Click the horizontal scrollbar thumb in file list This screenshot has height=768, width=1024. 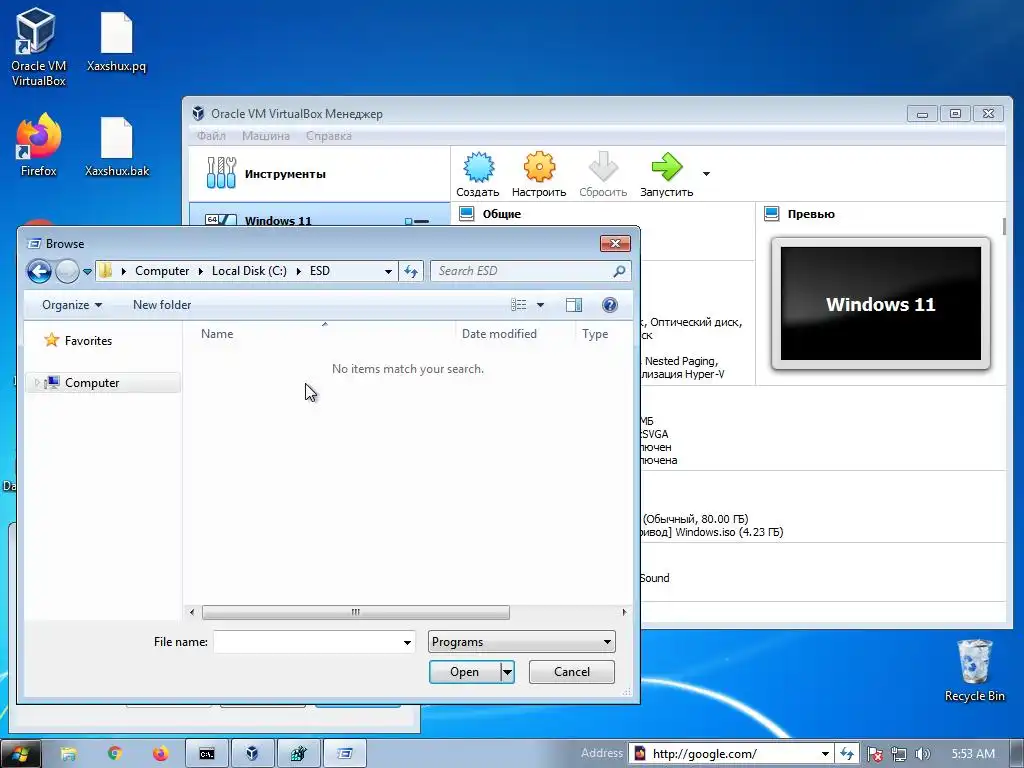[356, 613]
